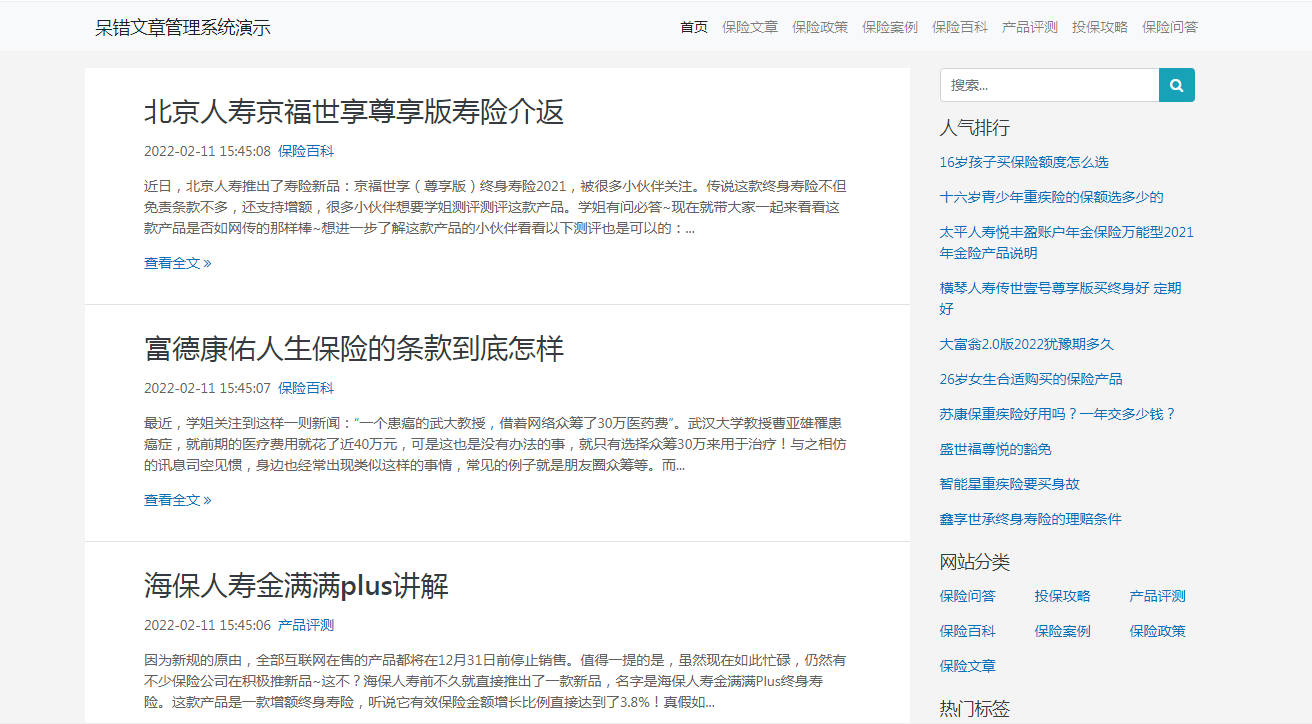Click summary text starting 近日，北京人寿推出了
This screenshot has height=724, width=1312.
[496, 207]
